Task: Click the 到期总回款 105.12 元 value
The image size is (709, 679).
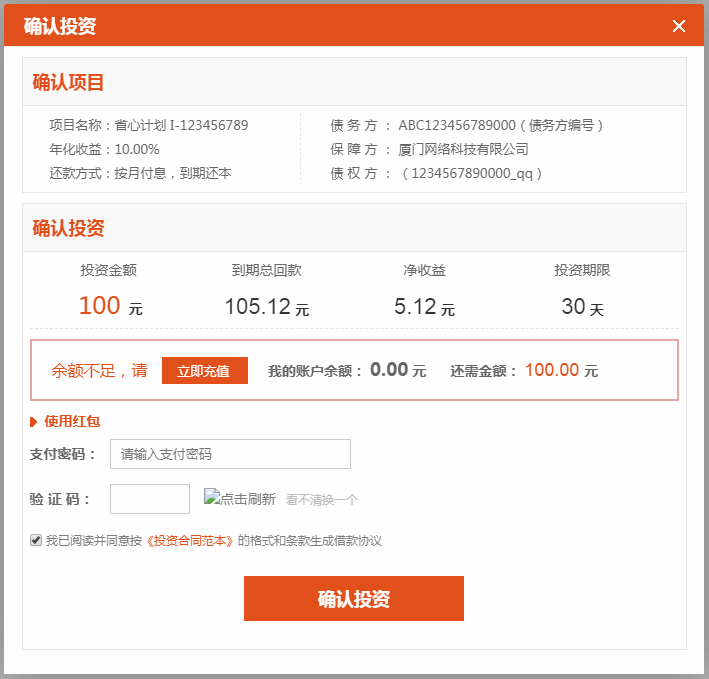Action: tap(266, 307)
